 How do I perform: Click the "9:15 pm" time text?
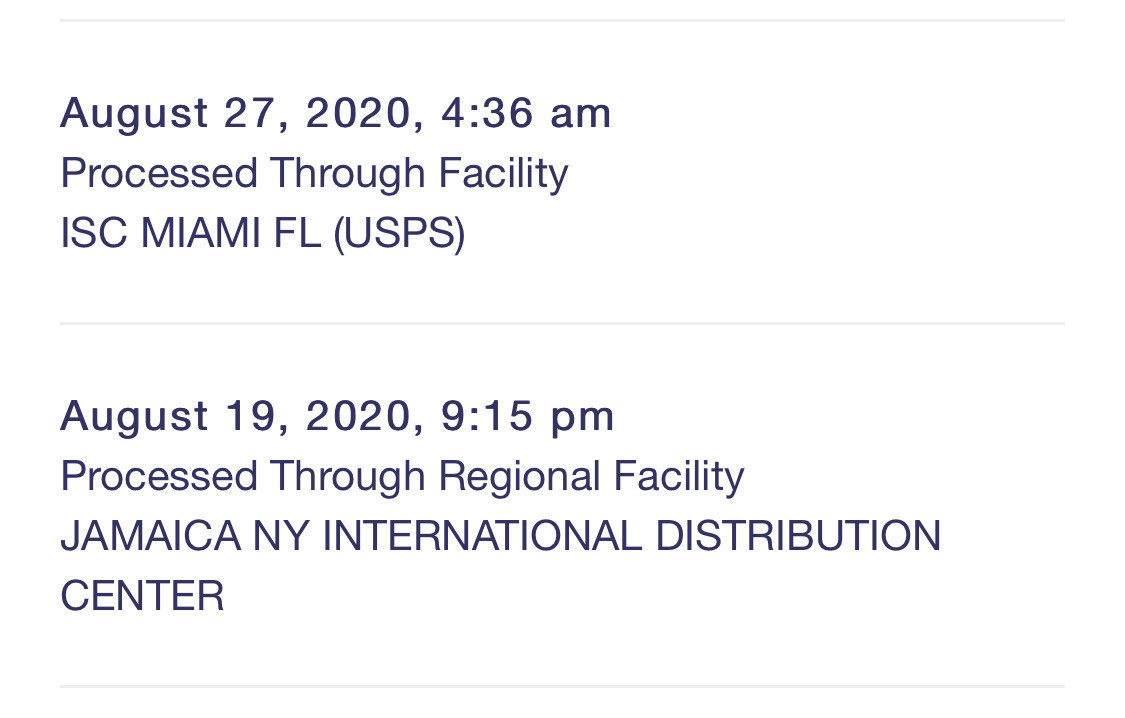tap(528, 416)
